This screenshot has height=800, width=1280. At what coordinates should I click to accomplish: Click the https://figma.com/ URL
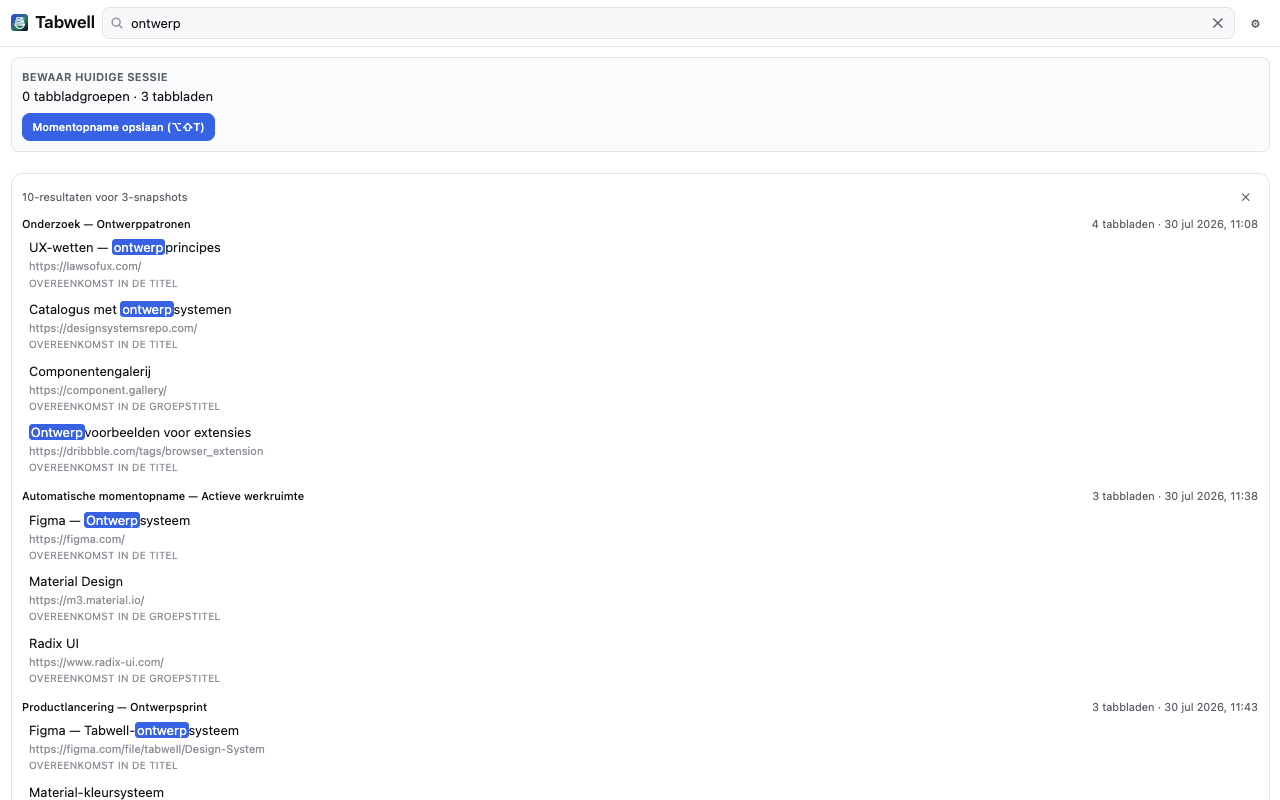coord(77,539)
